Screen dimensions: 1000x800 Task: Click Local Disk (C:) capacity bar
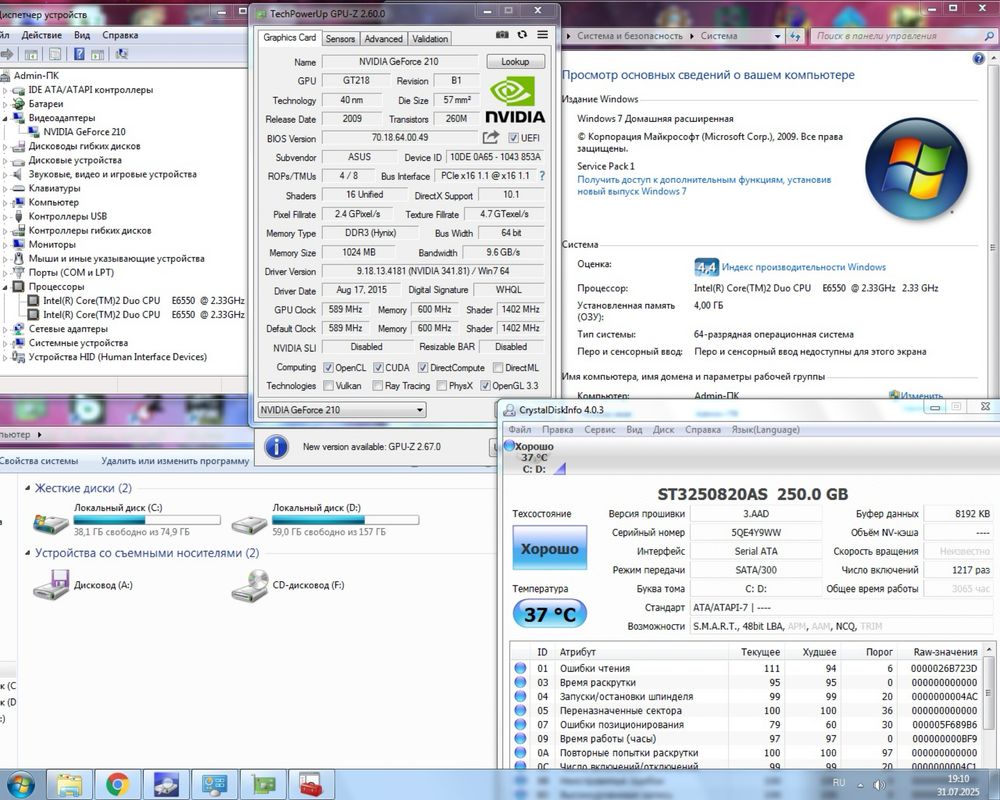click(147, 521)
